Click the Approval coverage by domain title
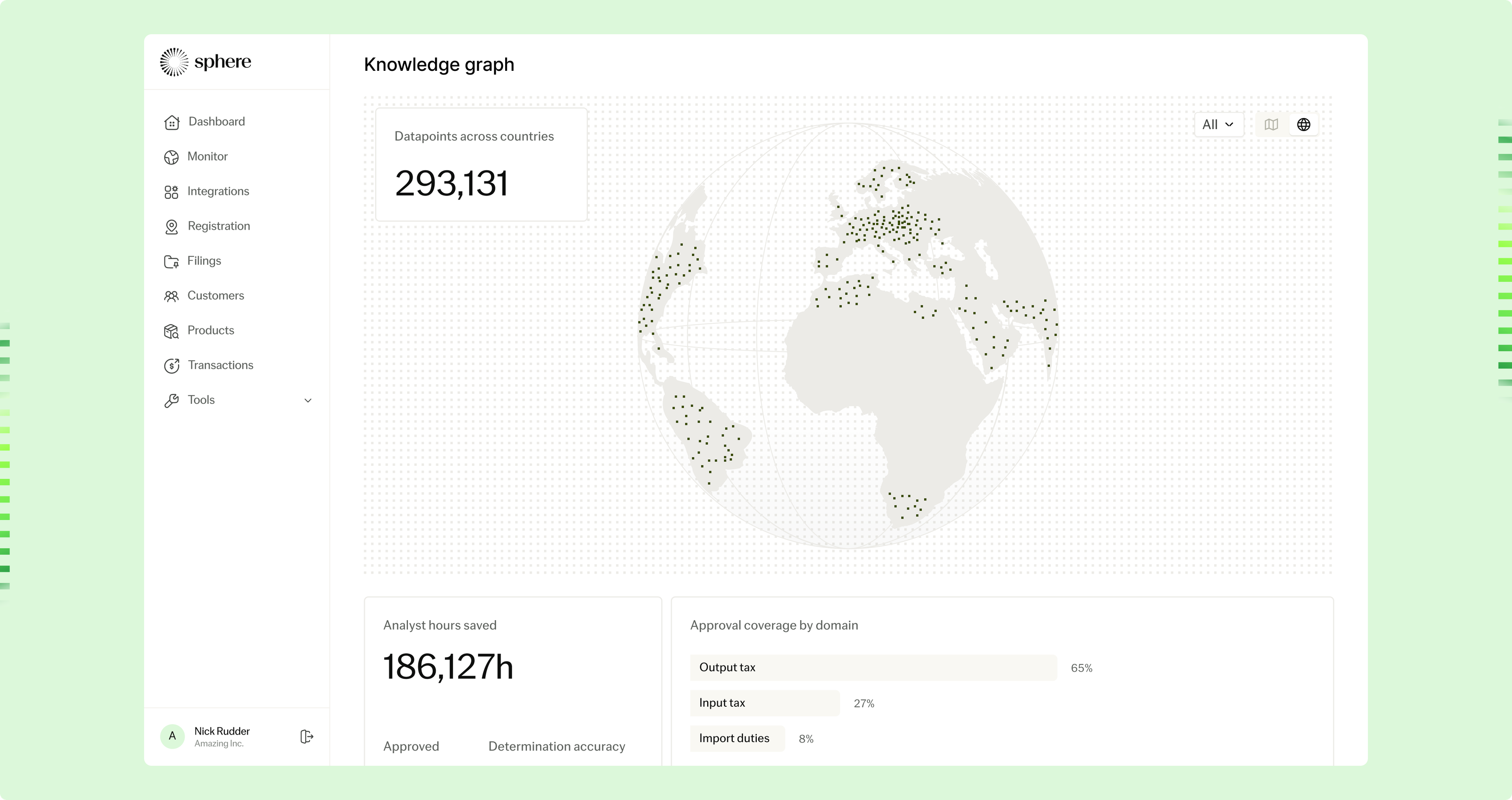1512x800 pixels. pos(774,625)
